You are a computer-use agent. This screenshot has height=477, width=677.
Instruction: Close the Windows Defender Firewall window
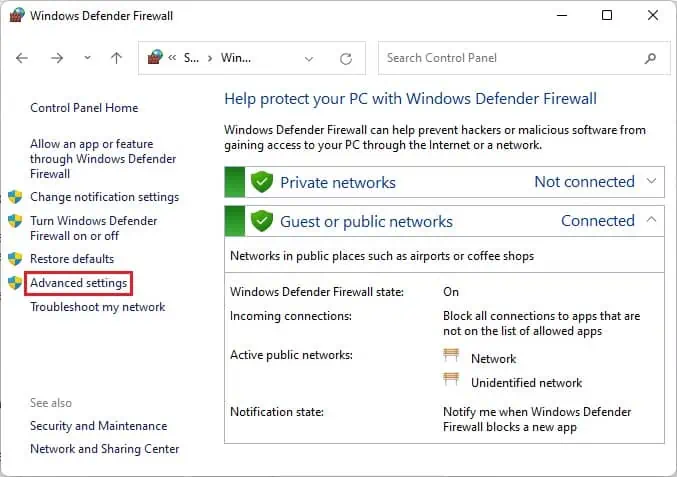[652, 16]
